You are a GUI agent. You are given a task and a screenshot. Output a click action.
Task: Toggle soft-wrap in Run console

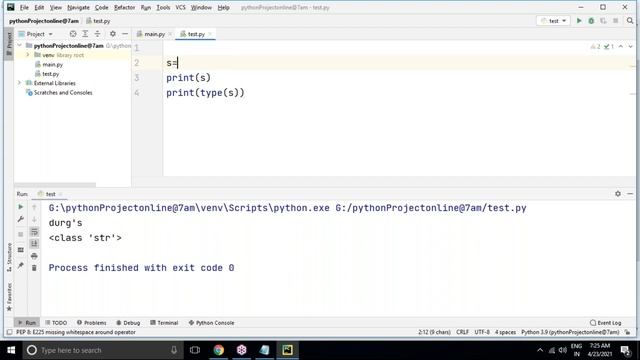[x=34, y=232]
